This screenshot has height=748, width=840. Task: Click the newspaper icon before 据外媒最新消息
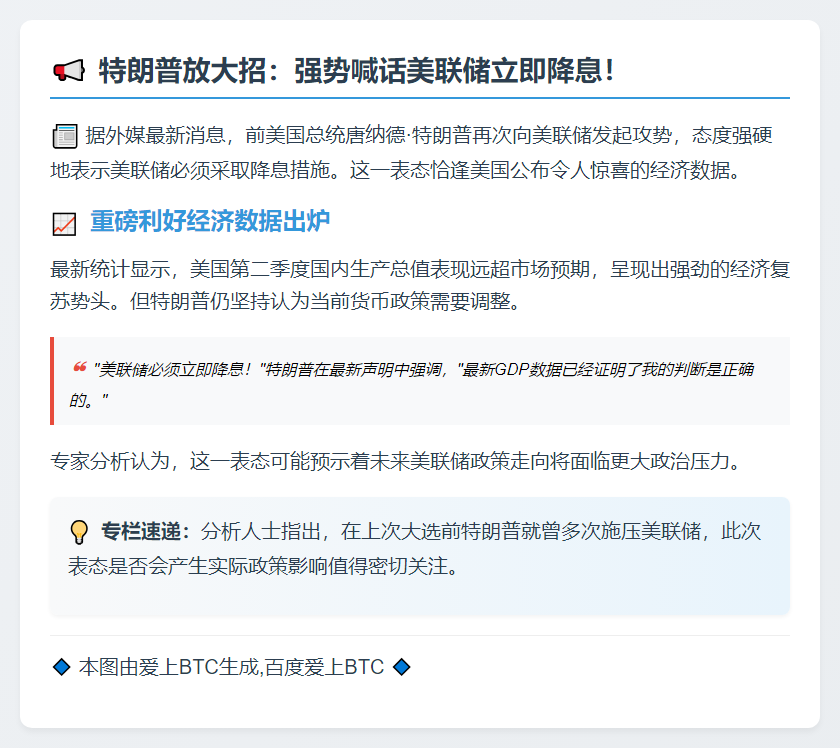64,136
